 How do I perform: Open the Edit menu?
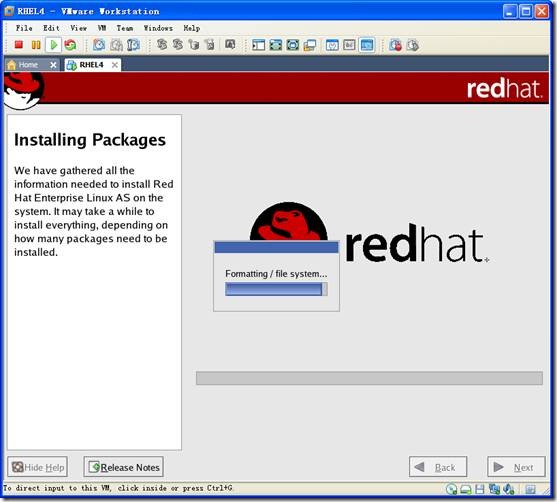tap(51, 28)
